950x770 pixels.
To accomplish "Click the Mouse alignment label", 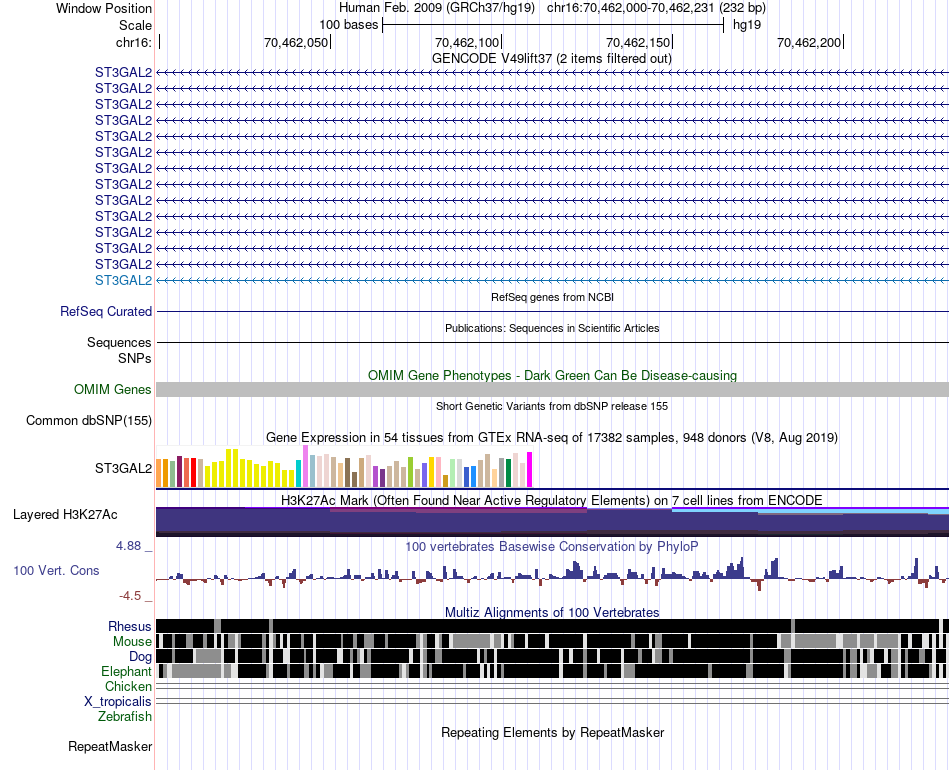I will [132, 642].
